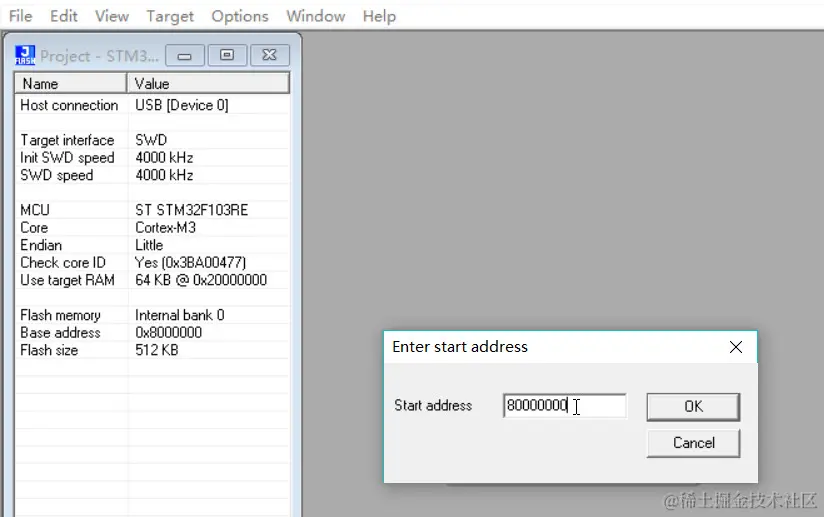Click the J-Flash icon in Project window
This screenshot has height=517, width=824.
point(25,55)
